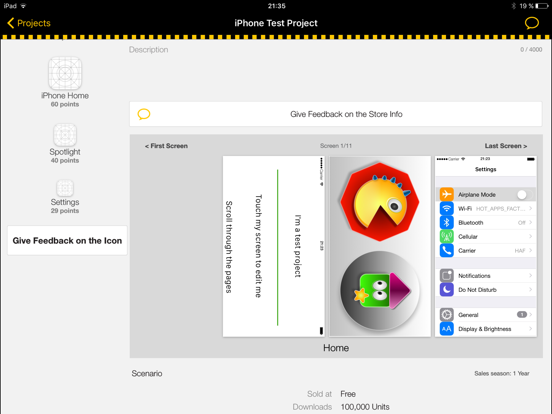Toggle the Airplane Mode switch
The height and width of the screenshot is (414, 552).
tap(524, 194)
